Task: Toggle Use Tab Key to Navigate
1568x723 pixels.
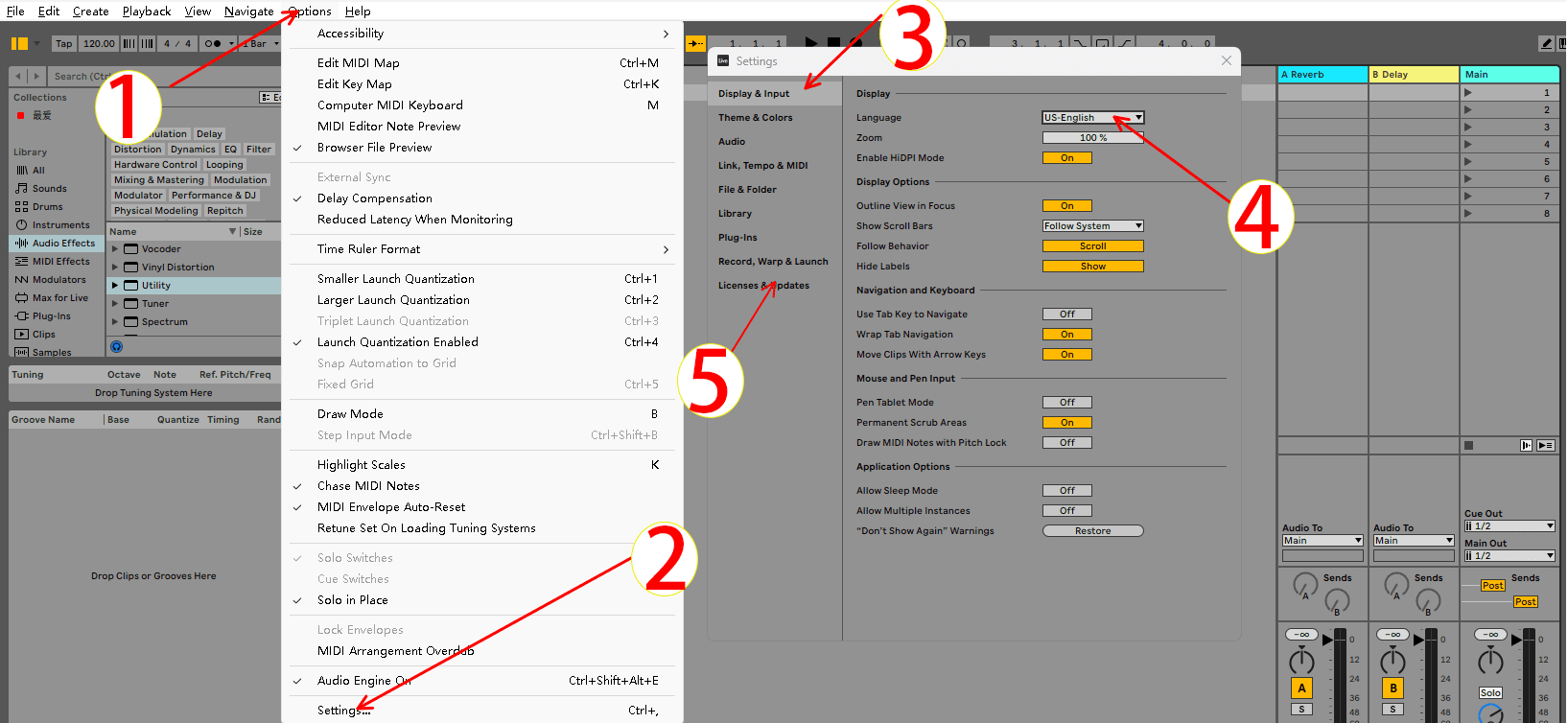Action: tap(1067, 315)
